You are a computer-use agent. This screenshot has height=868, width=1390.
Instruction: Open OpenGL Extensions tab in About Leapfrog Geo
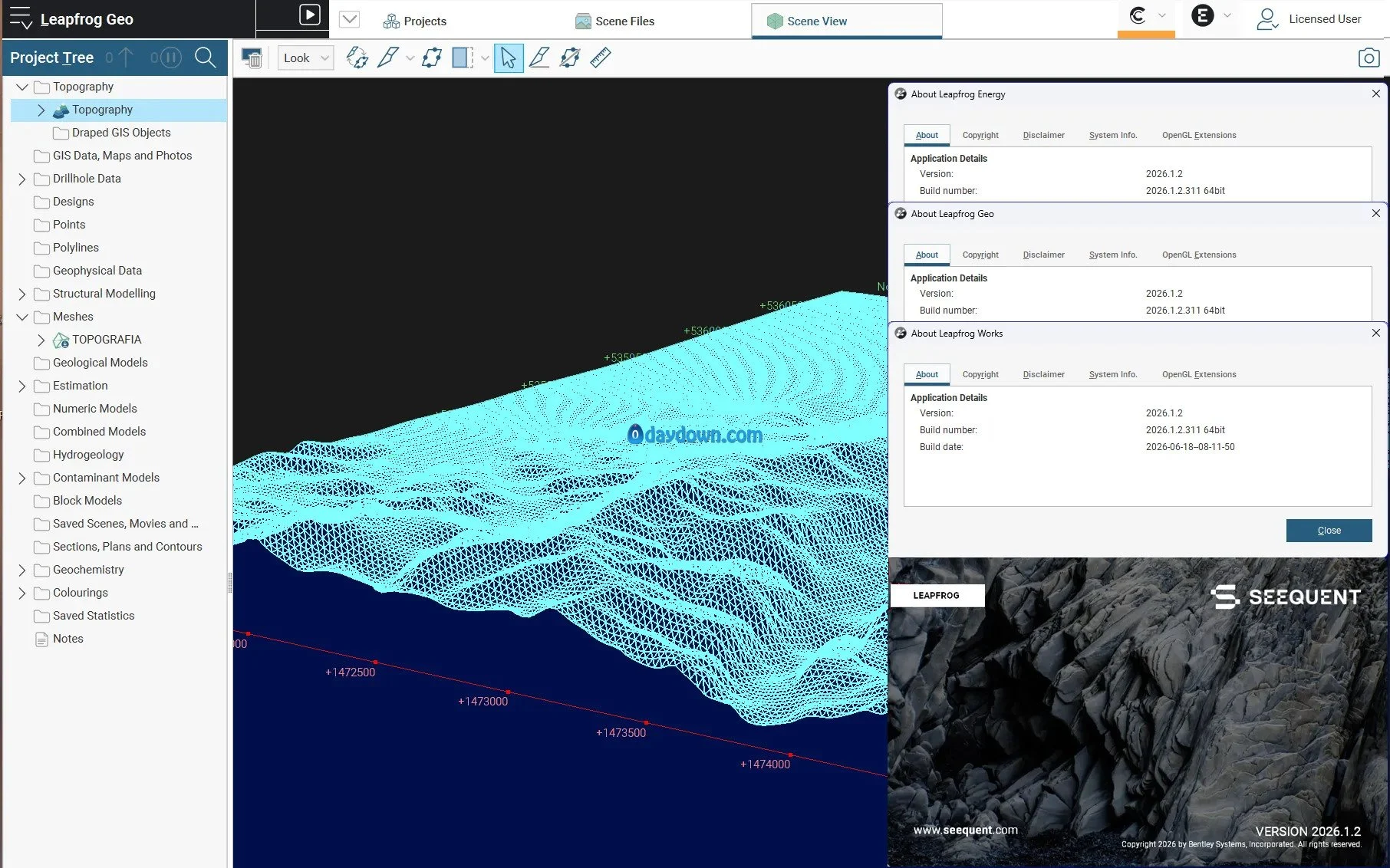[x=1199, y=255]
